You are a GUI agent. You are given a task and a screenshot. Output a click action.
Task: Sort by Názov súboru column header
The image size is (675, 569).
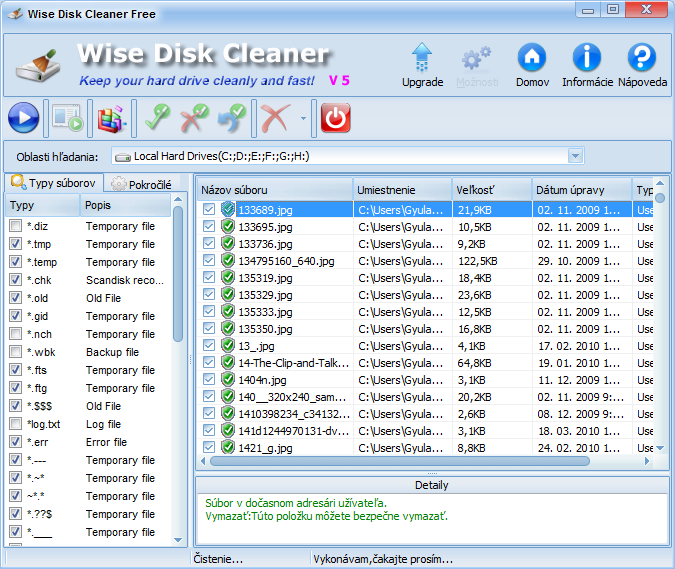(275, 190)
